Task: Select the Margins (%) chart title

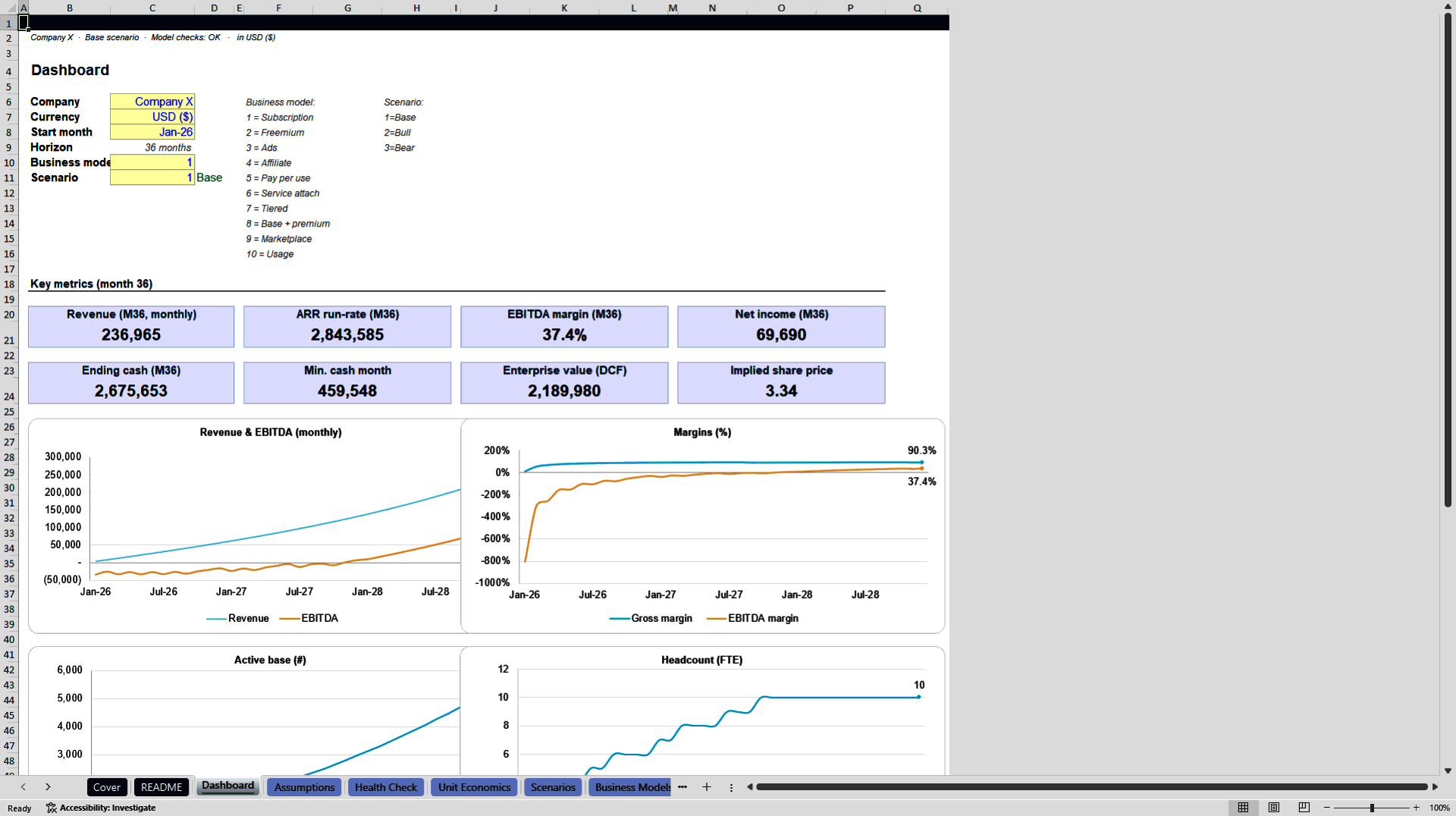Action: pyautogui.click(x=702, y=432)
